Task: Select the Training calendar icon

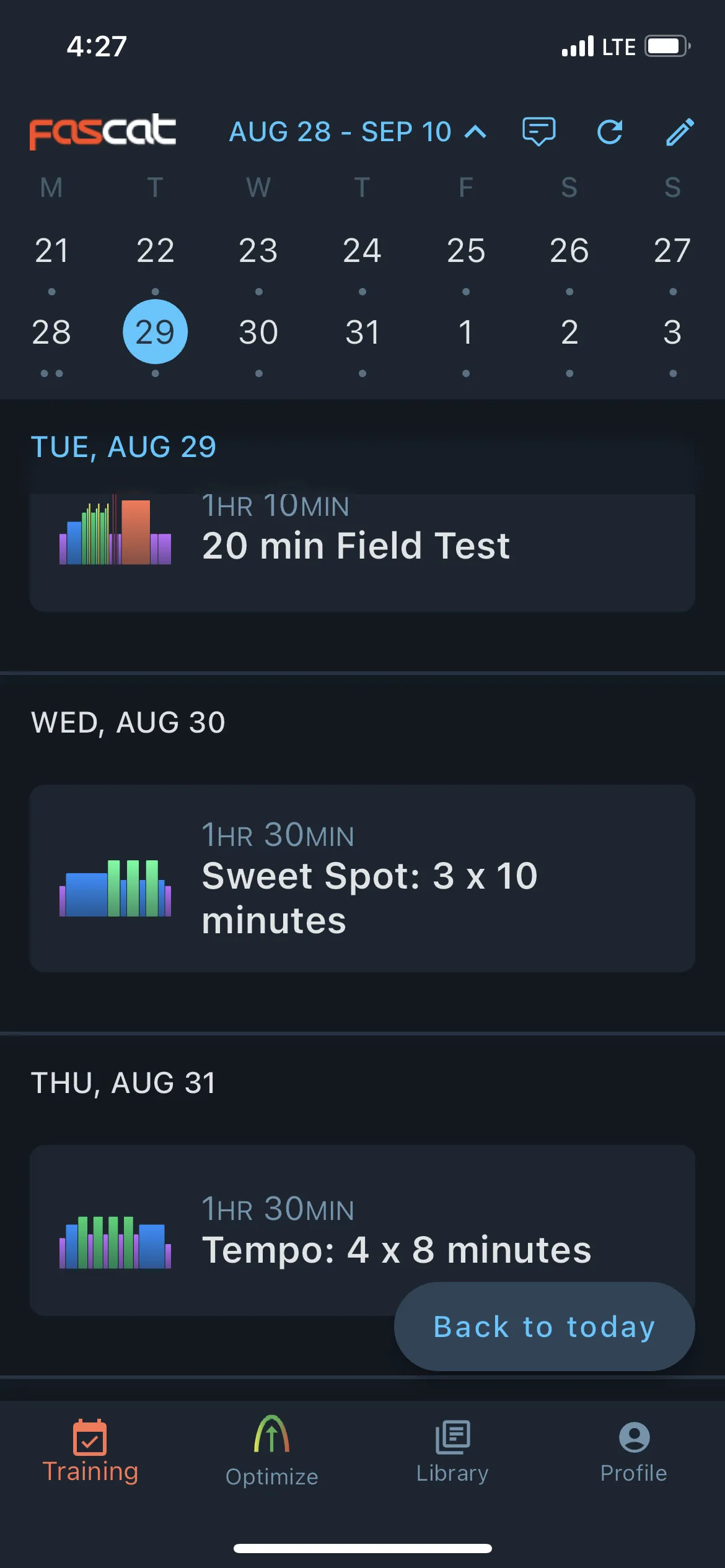Action: click(90, 1437)
